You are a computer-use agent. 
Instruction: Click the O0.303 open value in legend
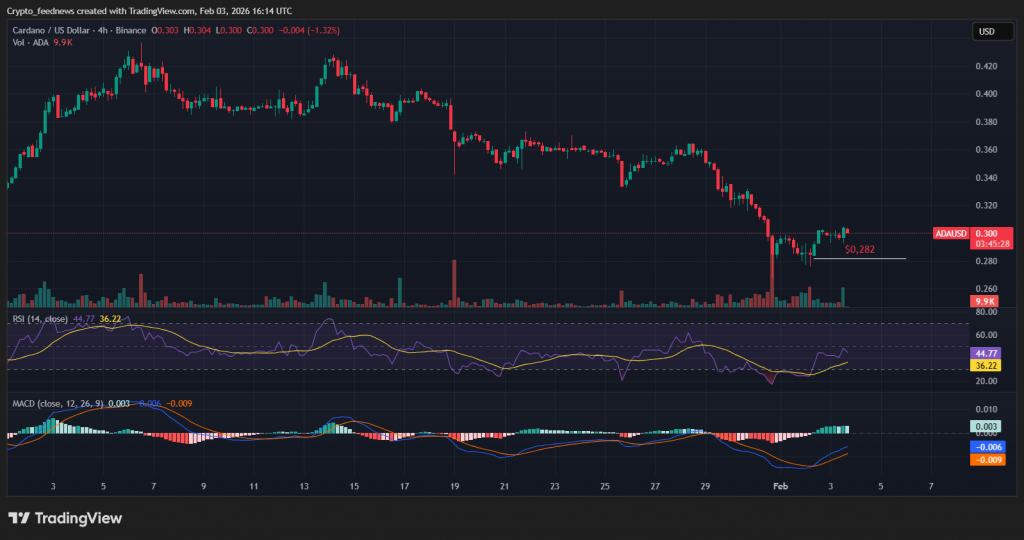(165, 31)
